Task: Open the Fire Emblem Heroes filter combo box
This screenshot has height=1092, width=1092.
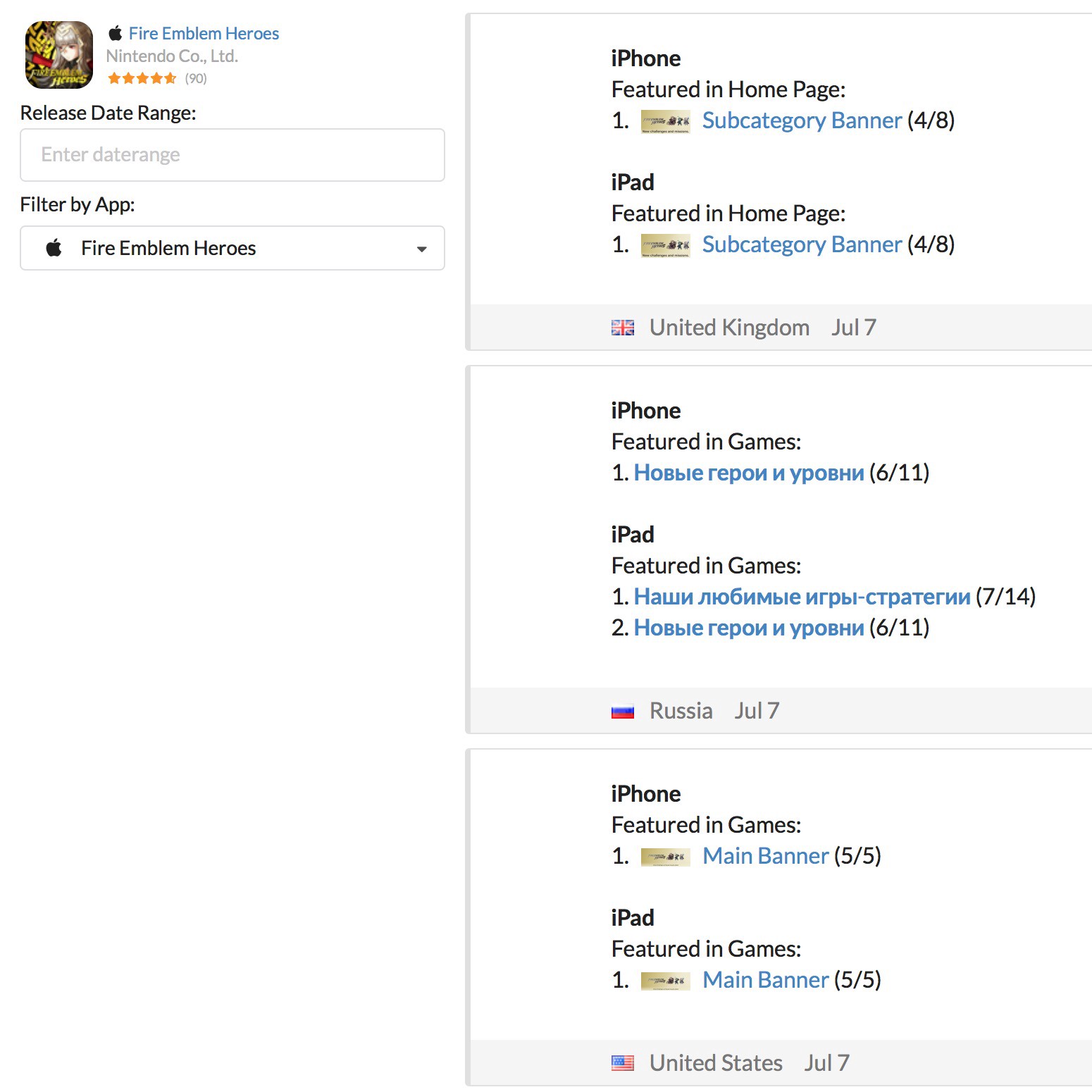Action: 232,248
